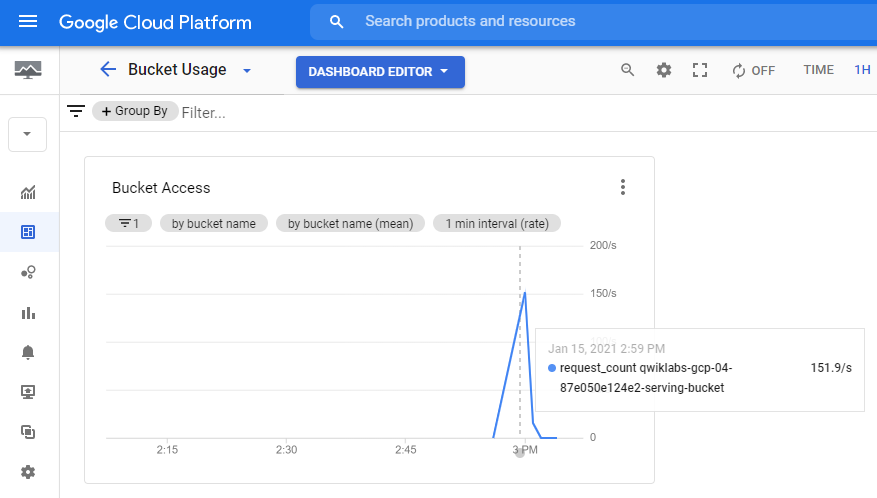Open Groups stacked squares sidebar icon
877x498 pixels.
(28, 432)
